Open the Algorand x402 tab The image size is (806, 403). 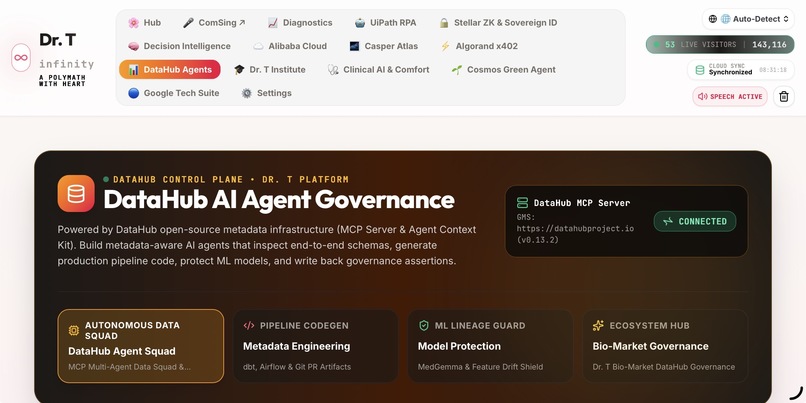[x=479, y=46]
